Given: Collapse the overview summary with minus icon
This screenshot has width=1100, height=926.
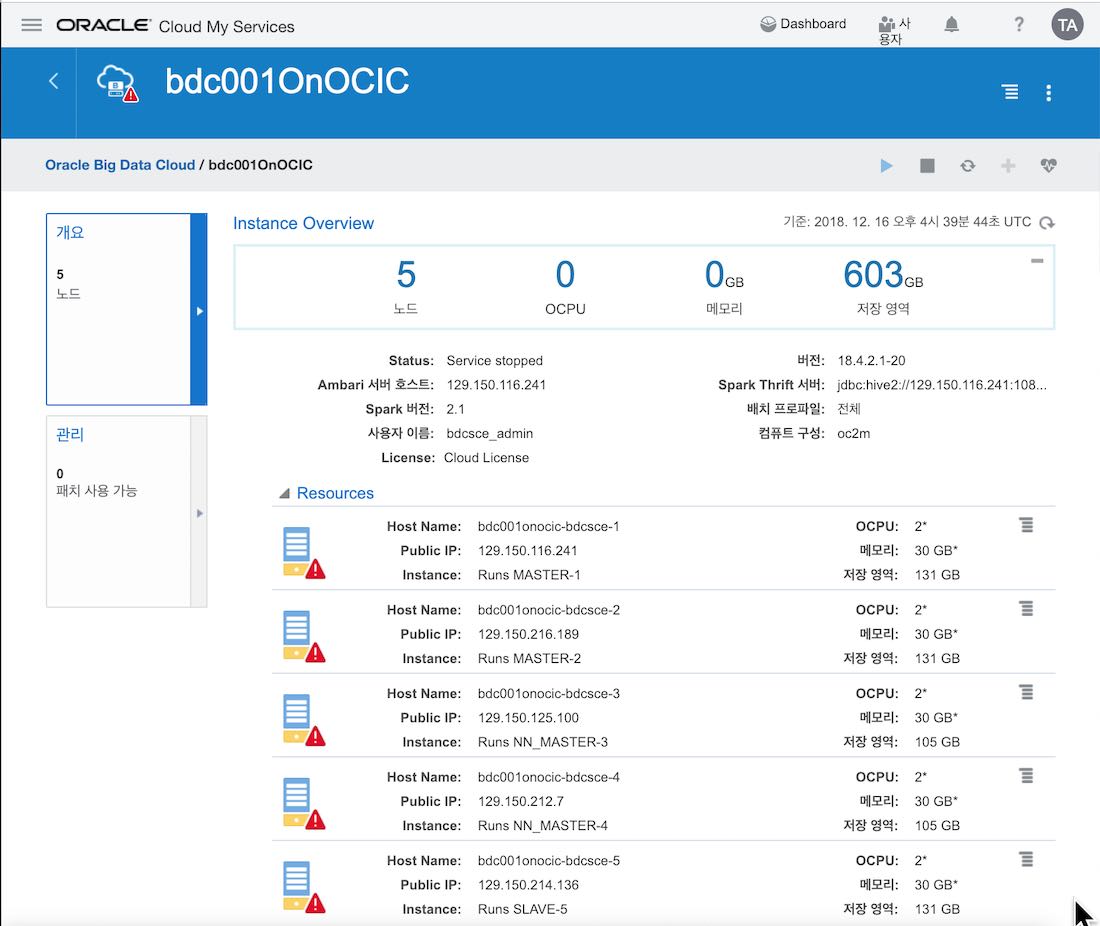Looking at the screenshot, I should (1037, 261).
